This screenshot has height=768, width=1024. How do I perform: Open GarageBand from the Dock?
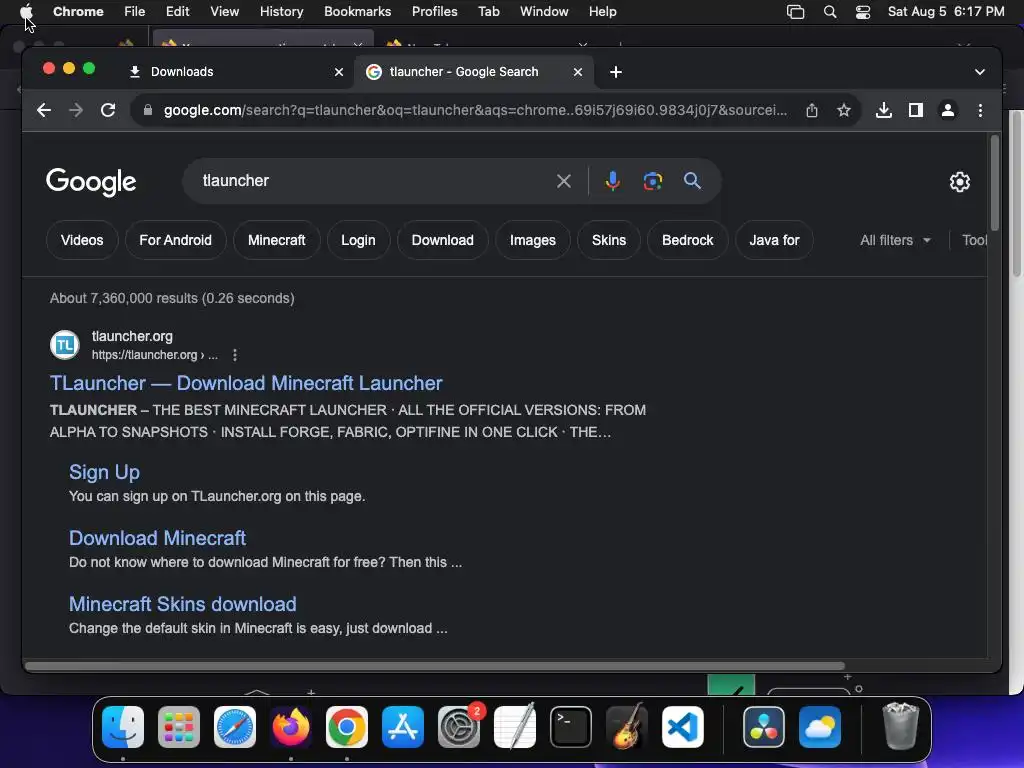[626, 727]
